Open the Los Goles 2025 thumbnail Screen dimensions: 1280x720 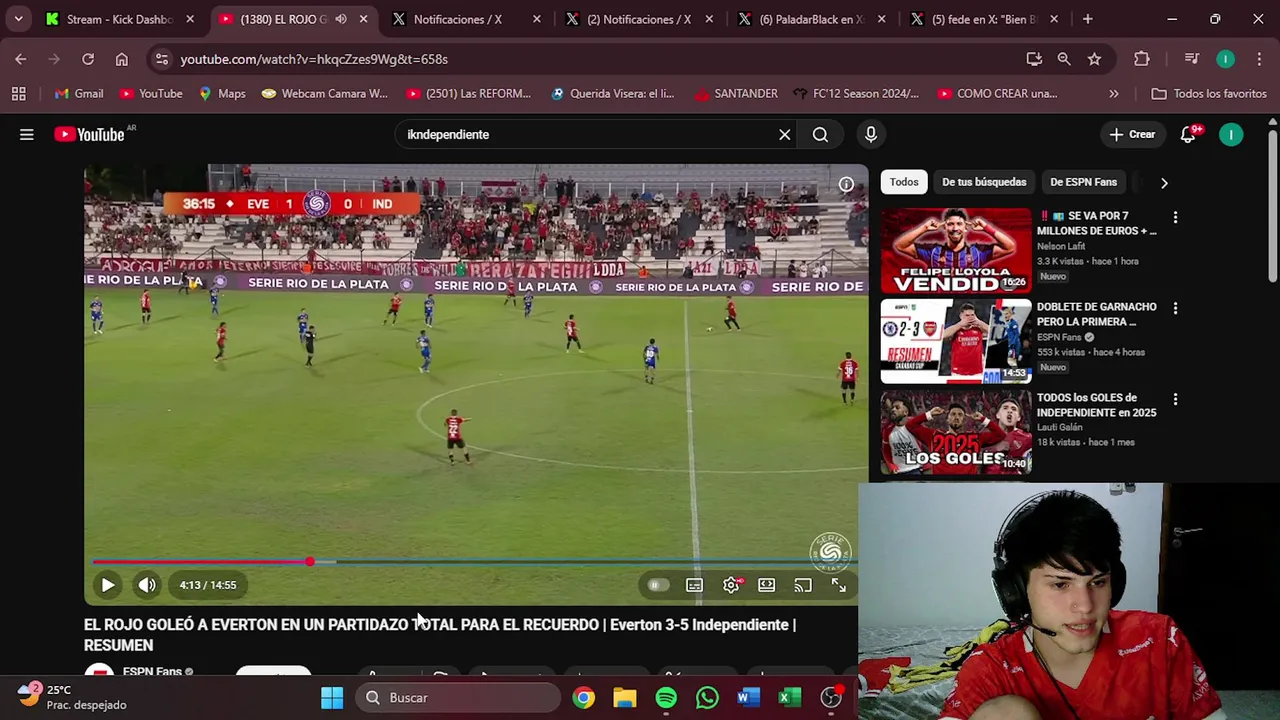[x=956, y=432]
